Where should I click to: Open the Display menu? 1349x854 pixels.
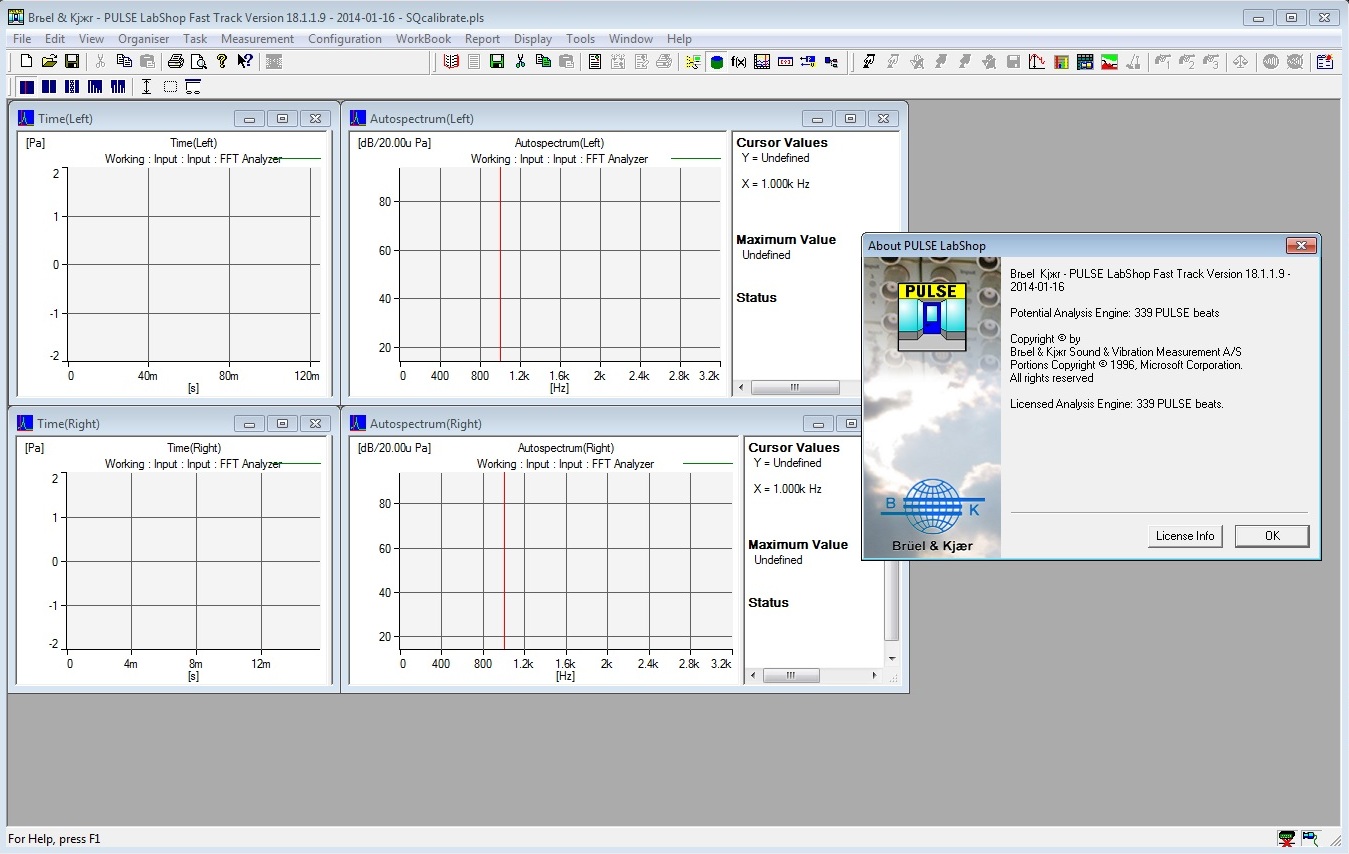pos(533,39)
